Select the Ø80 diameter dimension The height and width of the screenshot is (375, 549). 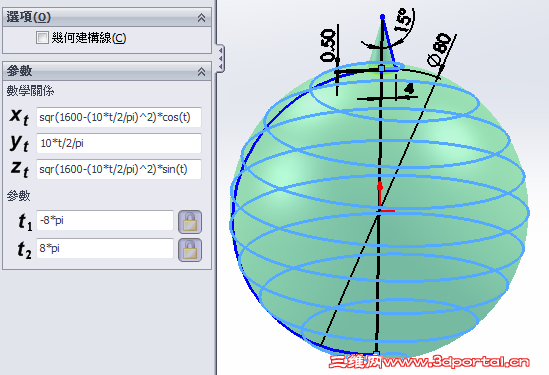439,50
